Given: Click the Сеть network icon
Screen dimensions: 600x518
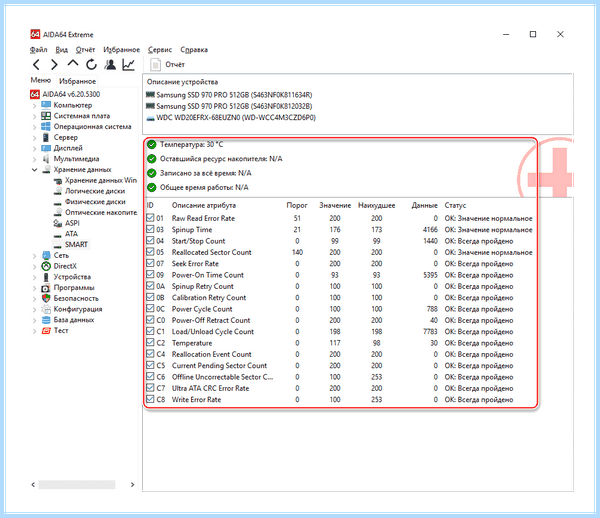Looking at the screenshot, I should click(x=46, y=255).
